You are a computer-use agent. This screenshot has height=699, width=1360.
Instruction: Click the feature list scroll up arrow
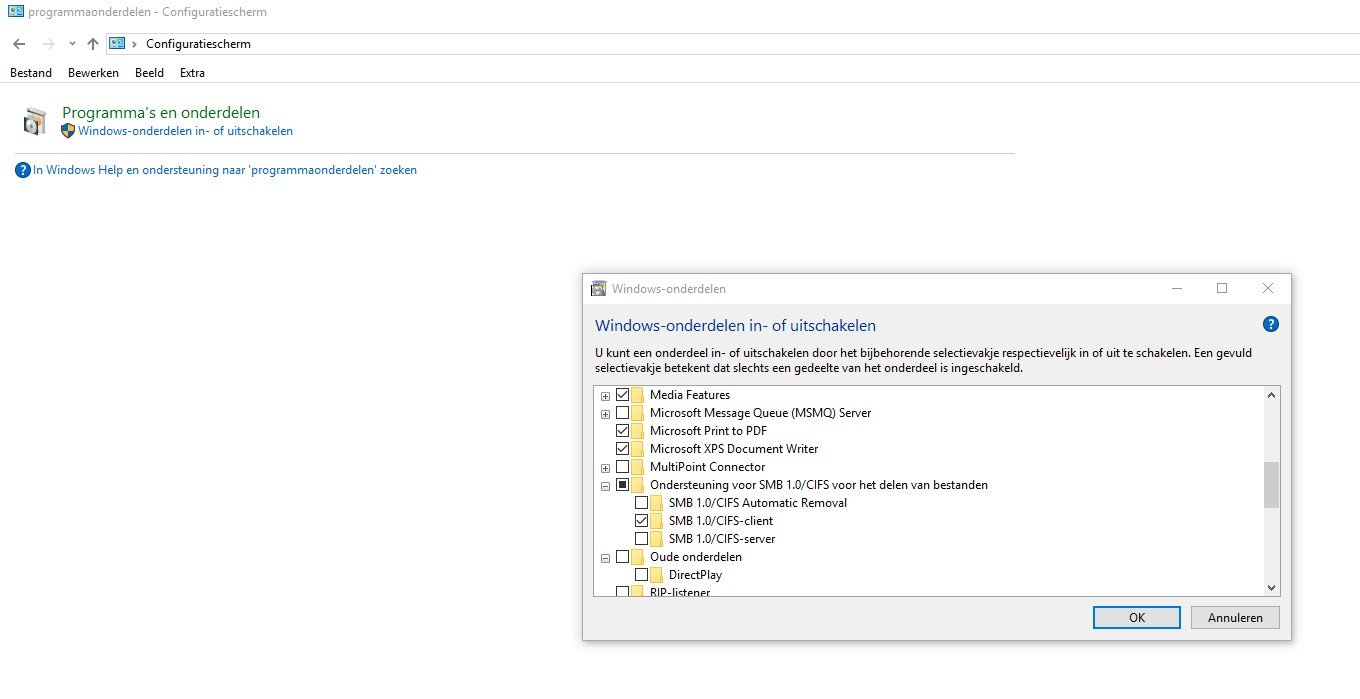1271,395
